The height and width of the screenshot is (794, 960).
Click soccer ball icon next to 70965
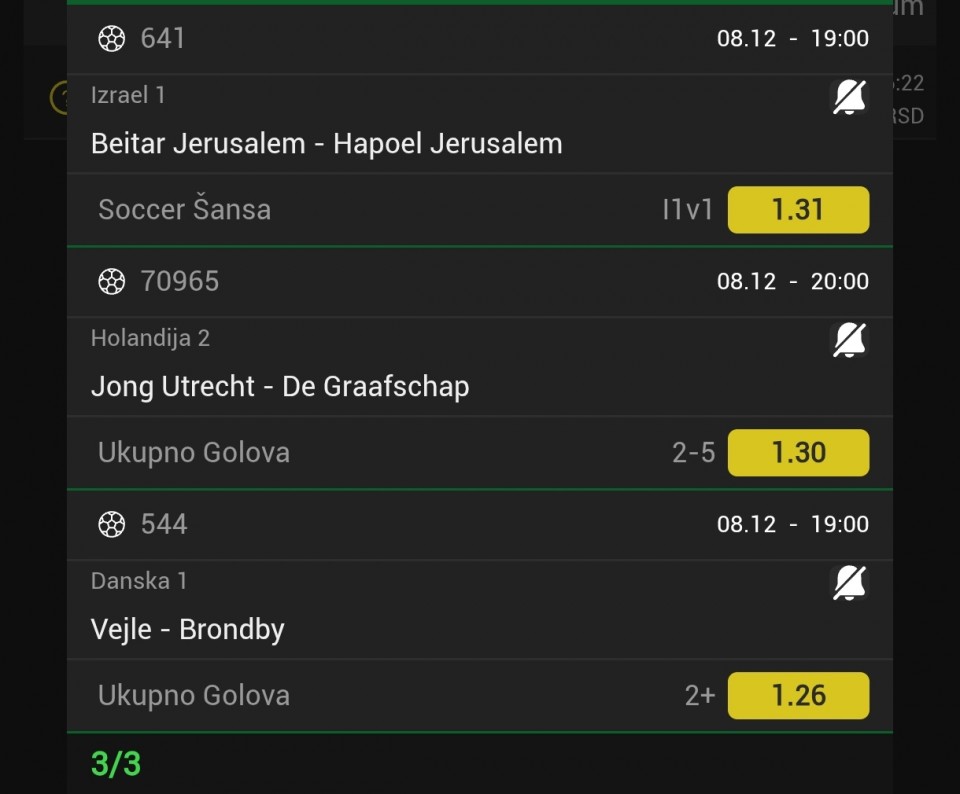pos(111,282)
